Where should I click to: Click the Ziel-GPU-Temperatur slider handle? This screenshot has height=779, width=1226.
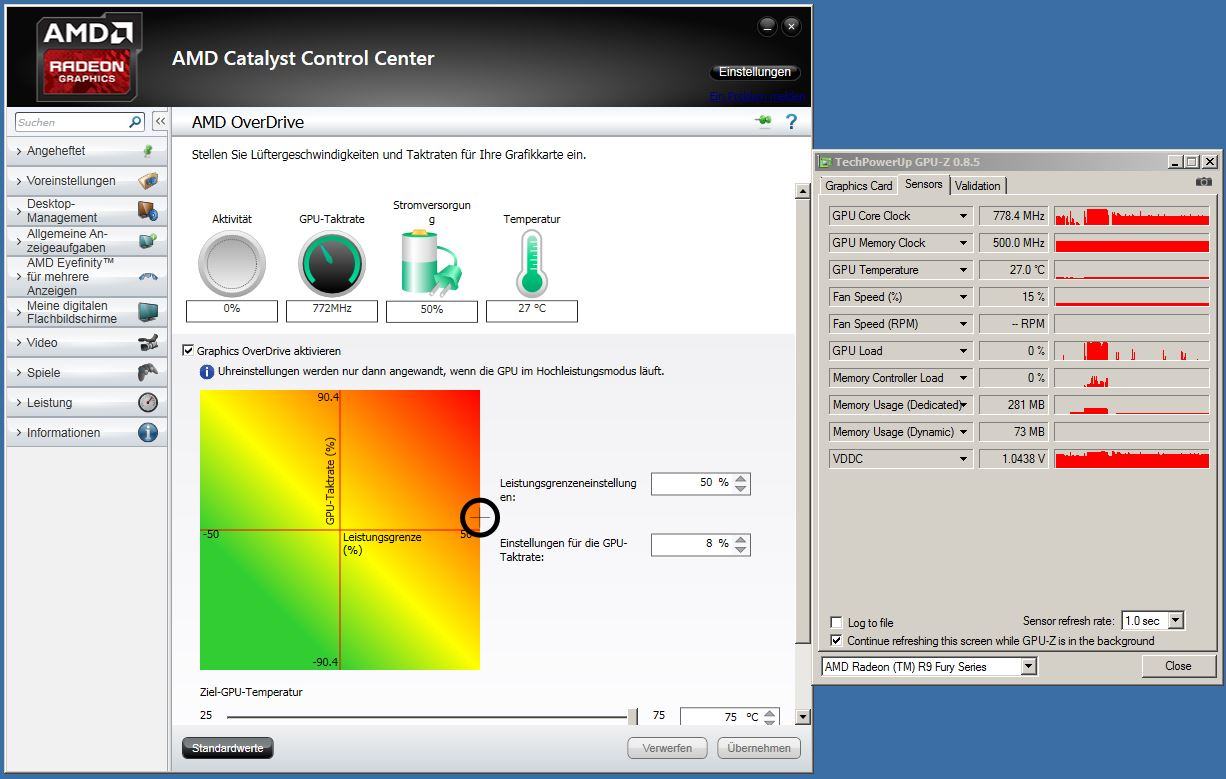pos(632,716)
